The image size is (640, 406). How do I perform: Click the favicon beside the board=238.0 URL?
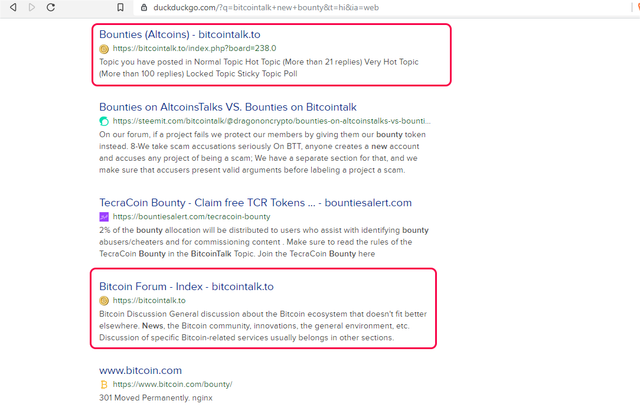104,49
